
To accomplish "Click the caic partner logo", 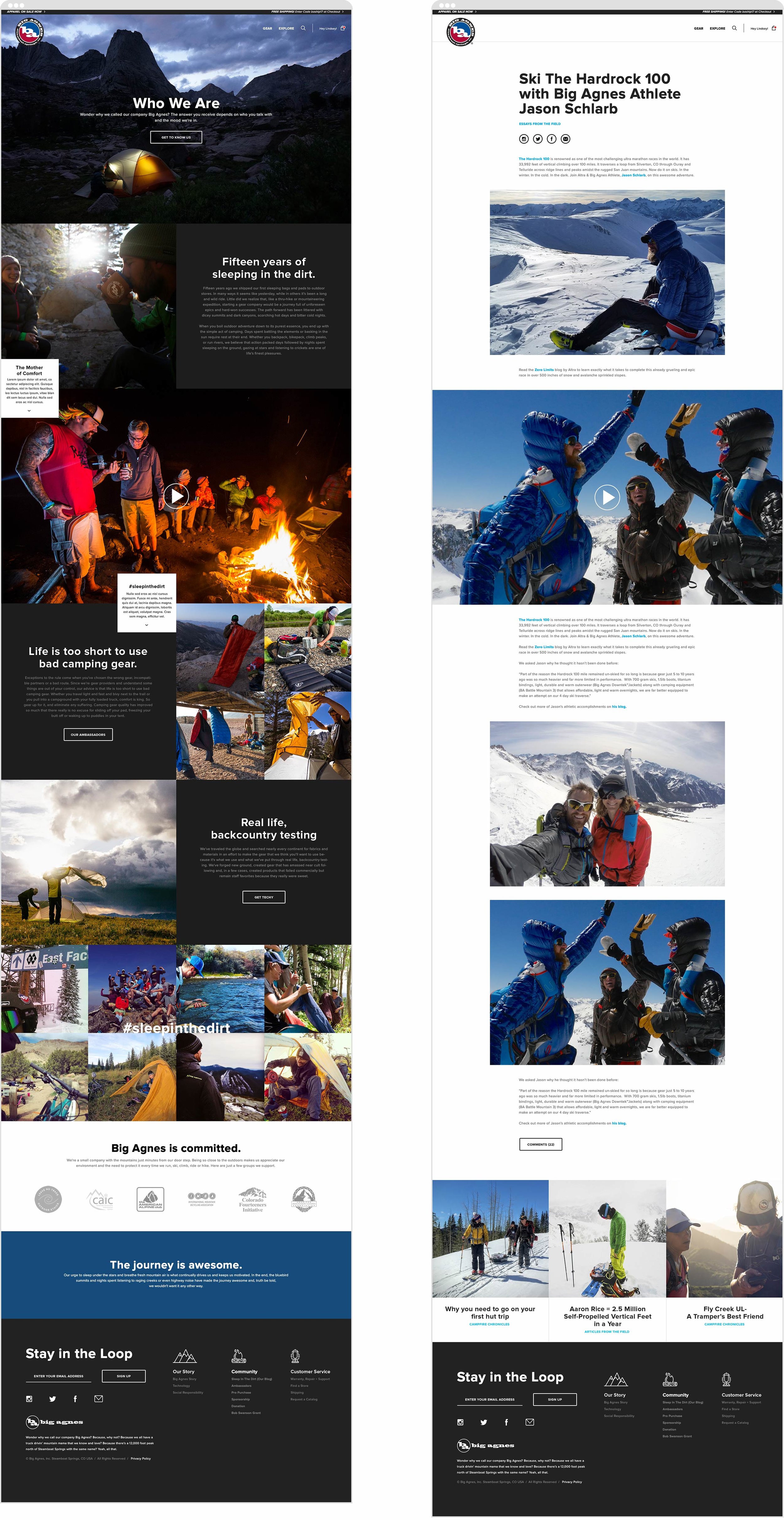I will (100, 1200).
